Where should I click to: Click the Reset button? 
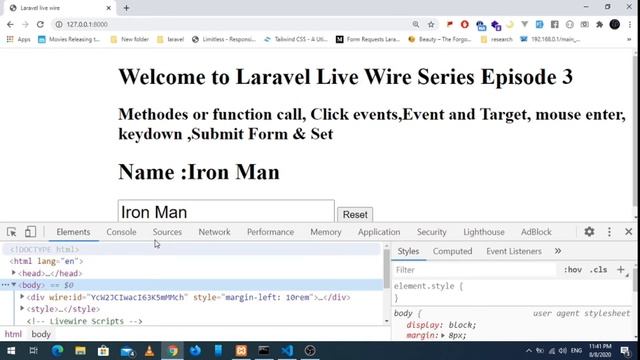click(x=355, y=215)
